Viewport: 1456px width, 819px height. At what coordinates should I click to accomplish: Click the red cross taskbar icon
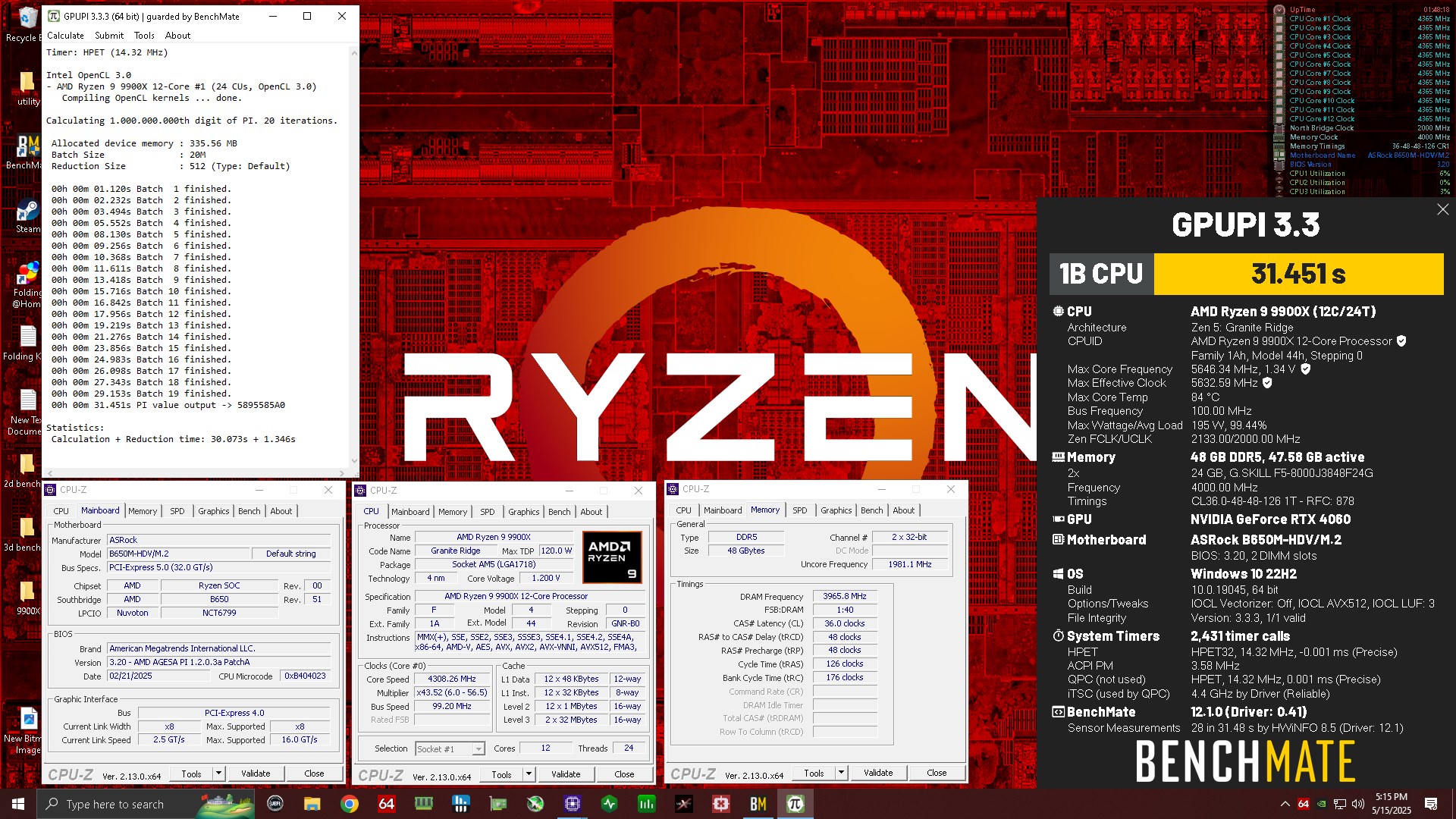[721, 804]
